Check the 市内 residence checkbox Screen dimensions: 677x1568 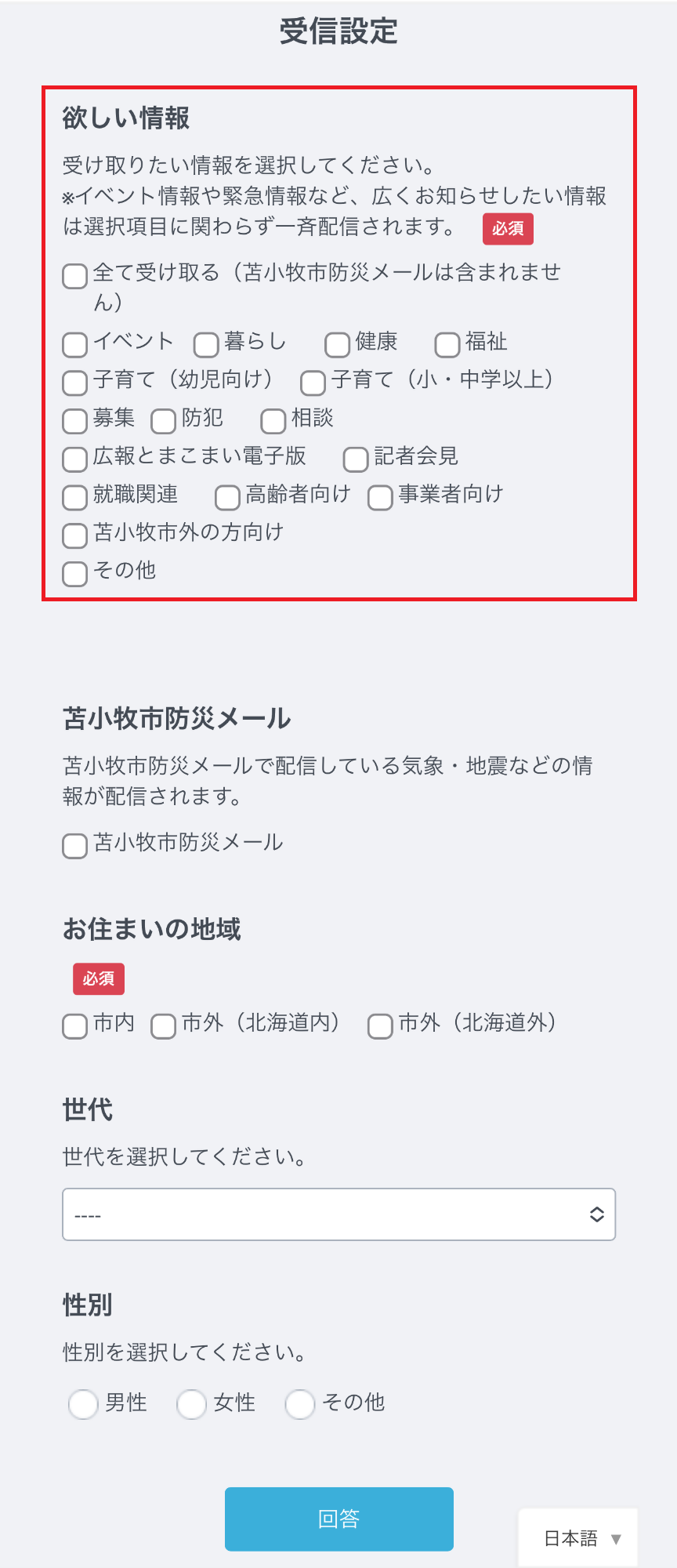tap(74, 1026)
